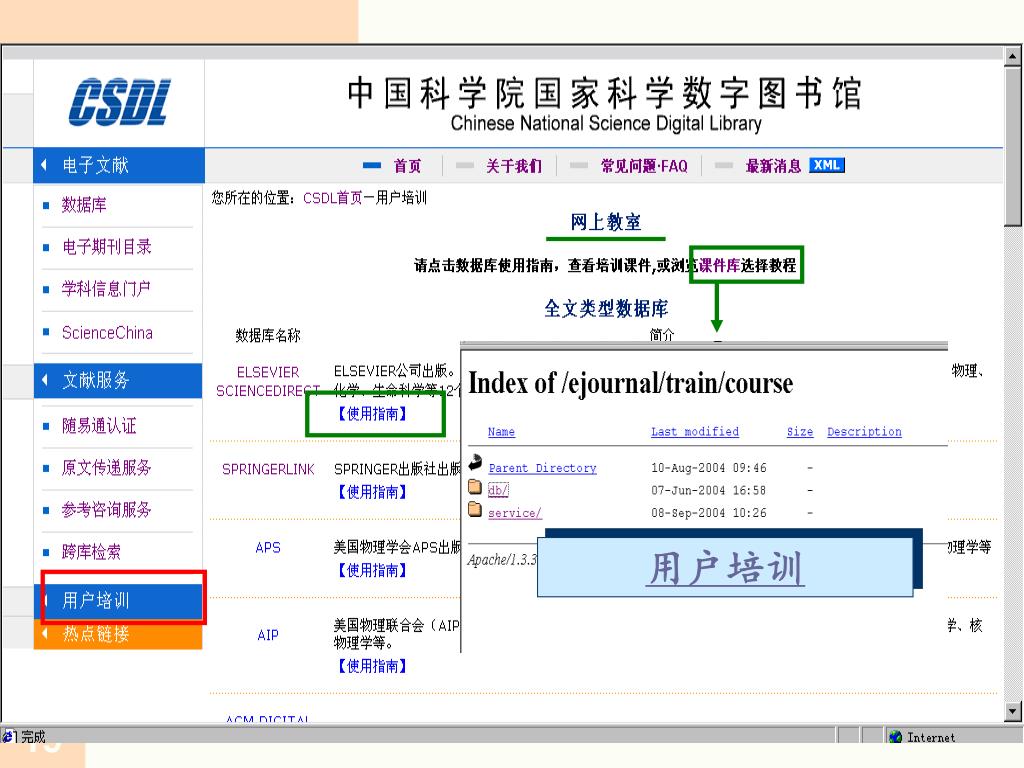Open the db/ directory link
1024x768 pixels.
point(498,490)
